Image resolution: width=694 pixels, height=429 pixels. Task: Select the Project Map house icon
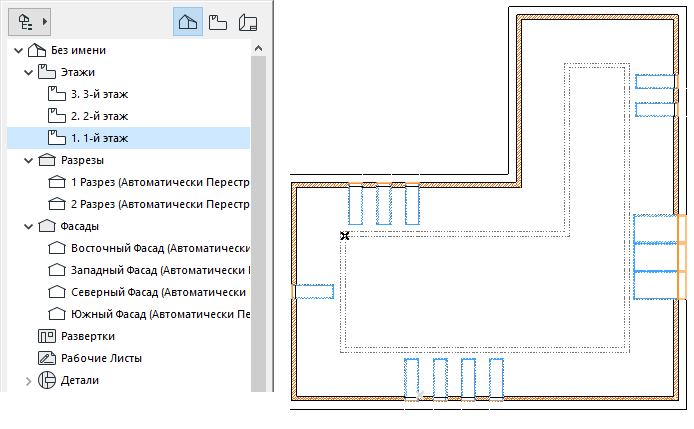coord(188,22)
